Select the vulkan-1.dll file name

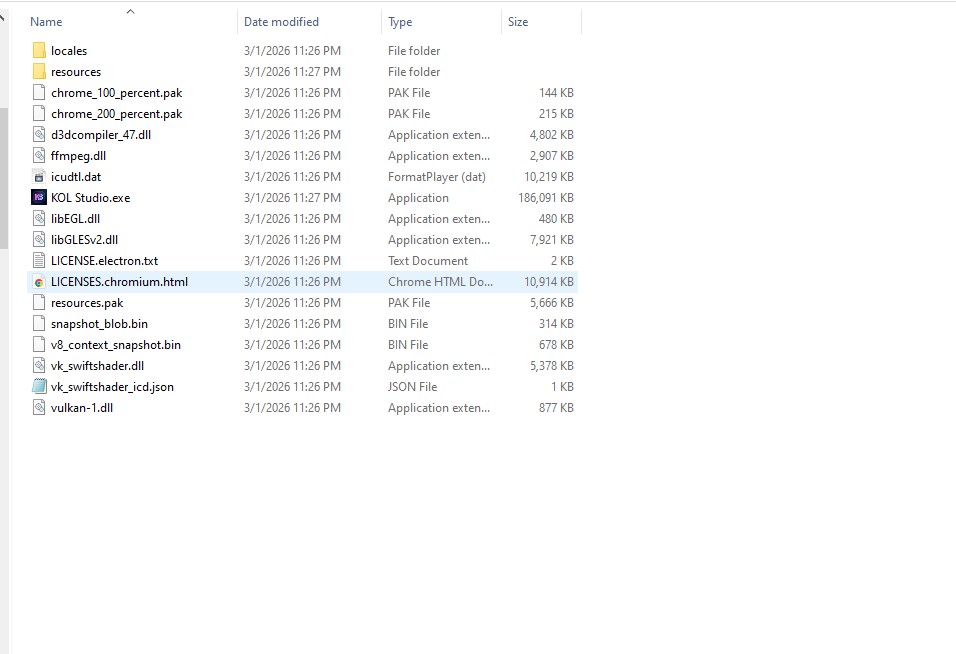point(82,408)
